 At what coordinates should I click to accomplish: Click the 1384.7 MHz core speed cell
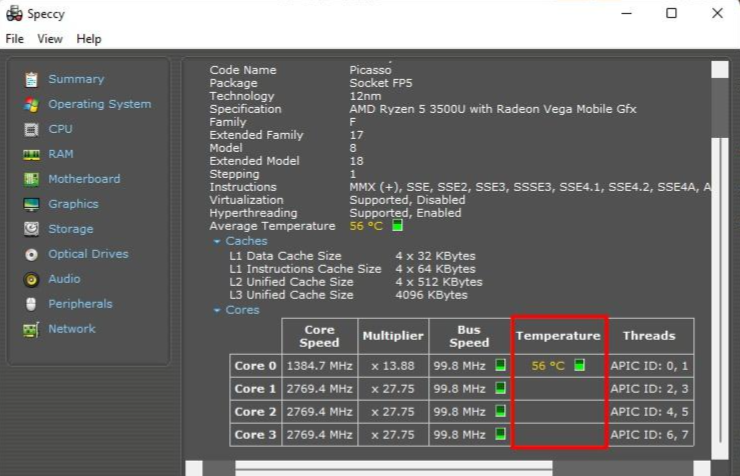point(320,366)
